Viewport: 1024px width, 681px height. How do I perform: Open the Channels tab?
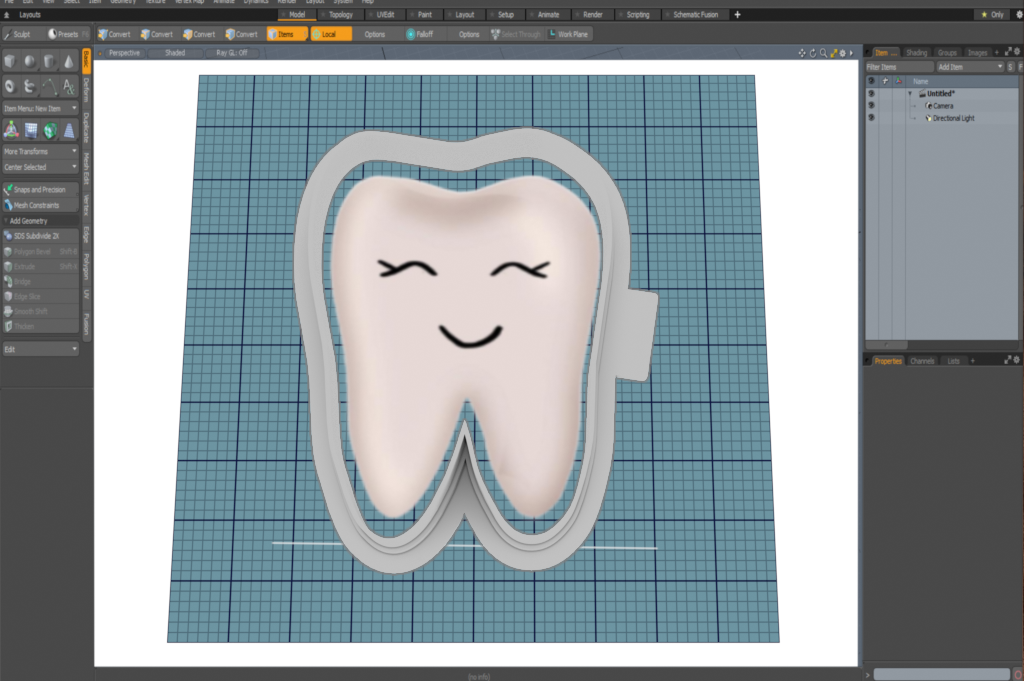click(x=922, y=360)
